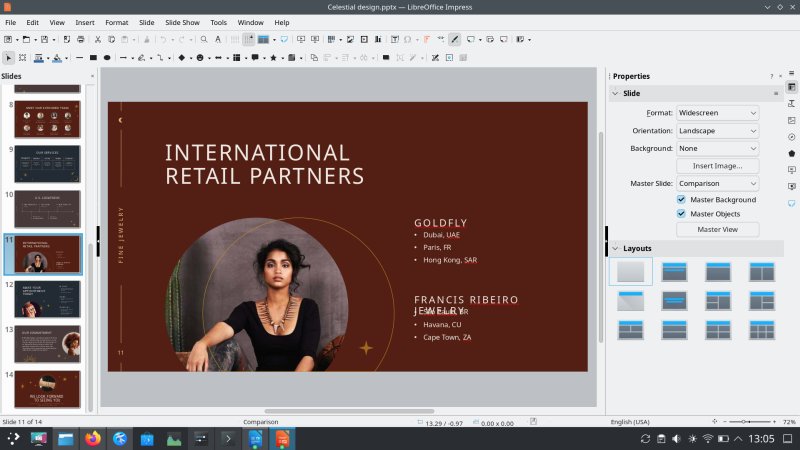Screen dimensions: 800x450
Task: Expand Master Slide dropdown showing Comparison
Action: click(x=717, y=184)
